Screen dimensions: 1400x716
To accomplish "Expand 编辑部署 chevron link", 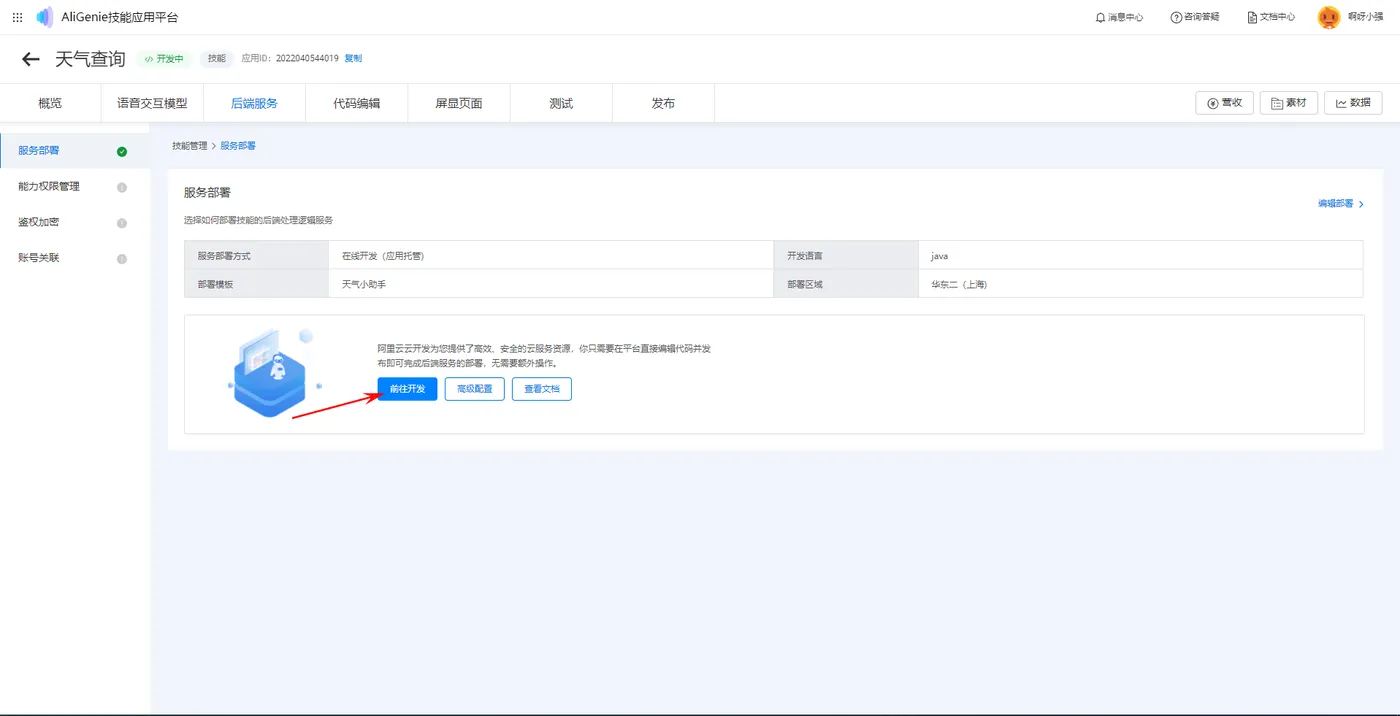I will click(1341, 204).
